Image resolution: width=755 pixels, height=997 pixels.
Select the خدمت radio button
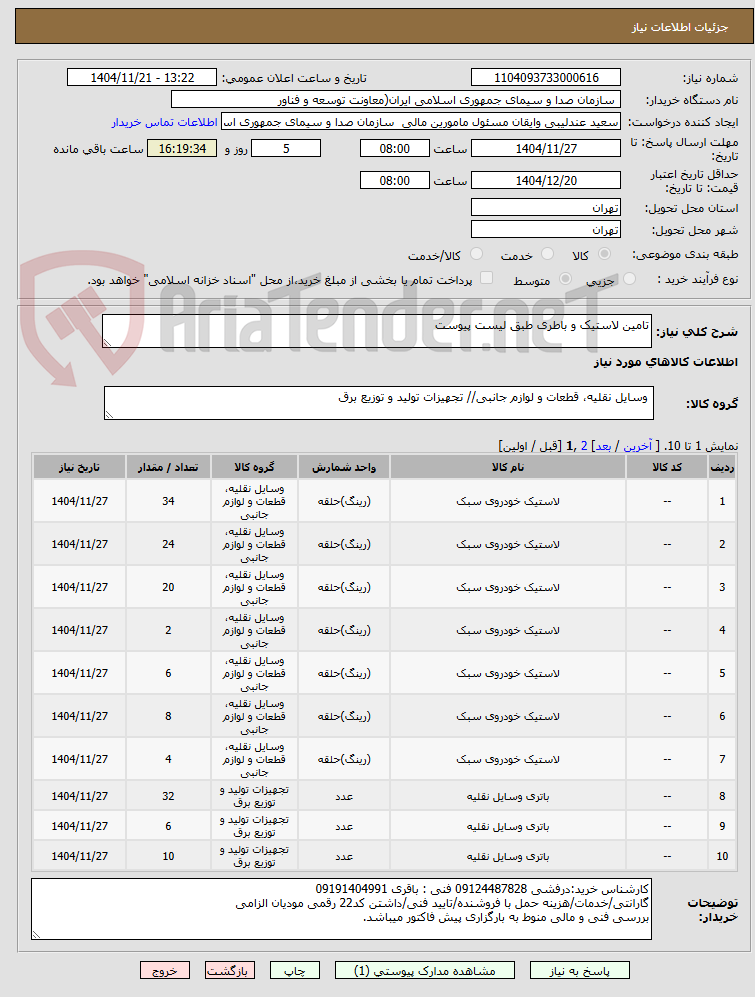coord(547,254)
